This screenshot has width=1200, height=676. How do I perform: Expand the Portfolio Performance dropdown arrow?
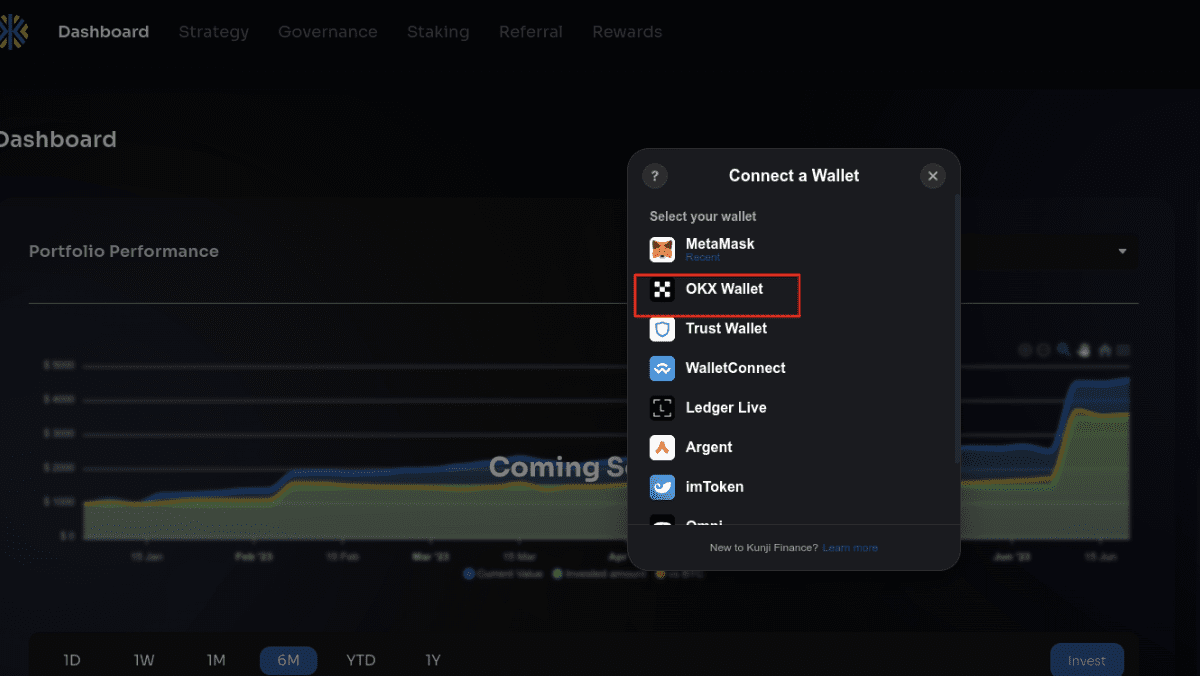click(x=1122, y=251)
